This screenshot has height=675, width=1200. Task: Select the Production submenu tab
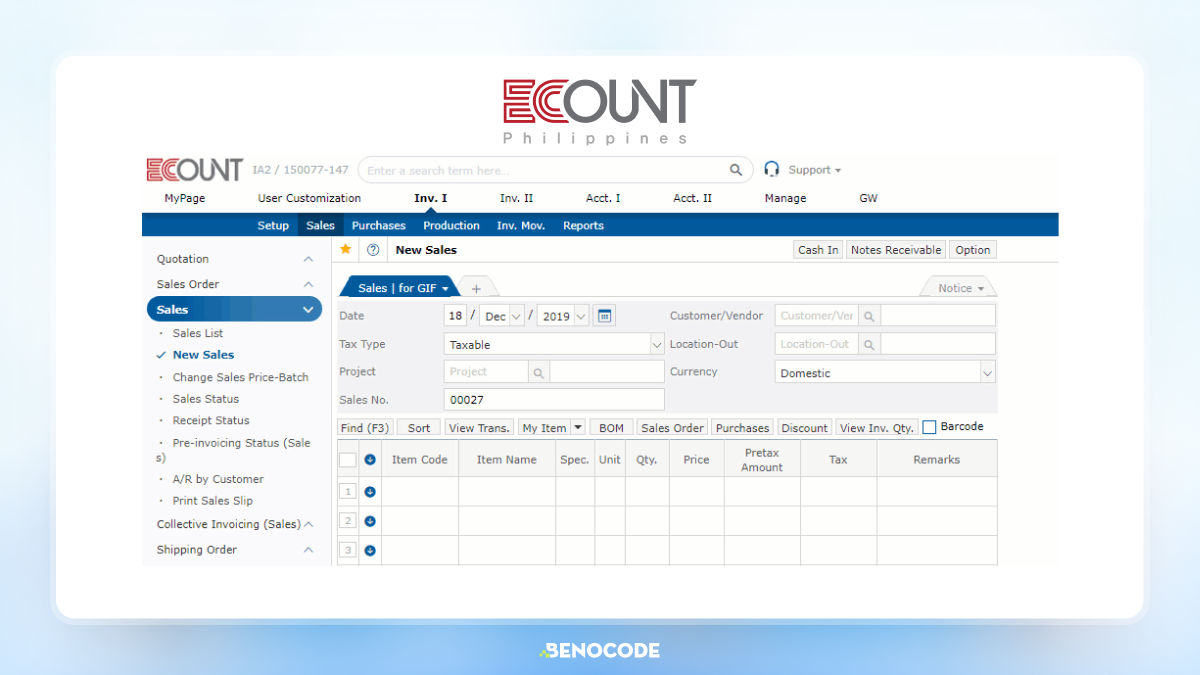(451, 225)
